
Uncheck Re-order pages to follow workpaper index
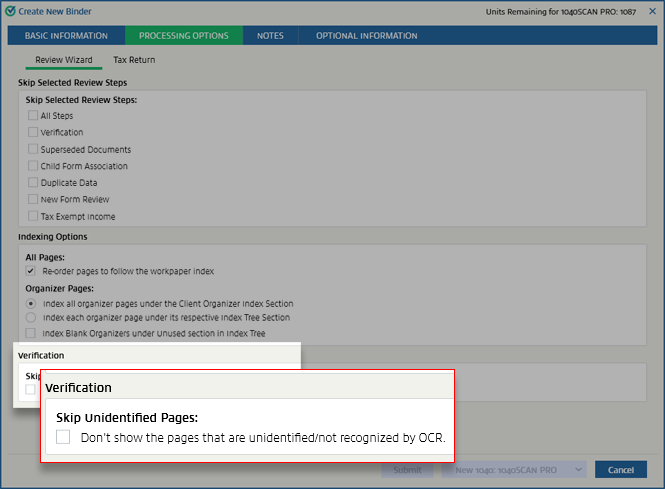pos(32,271)
